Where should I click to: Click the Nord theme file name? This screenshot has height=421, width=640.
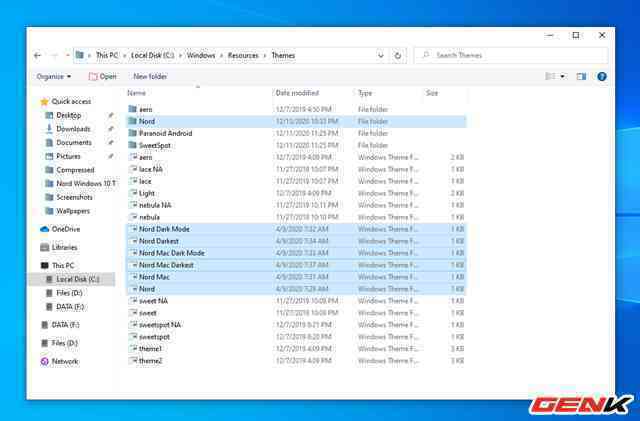(147, 289)
